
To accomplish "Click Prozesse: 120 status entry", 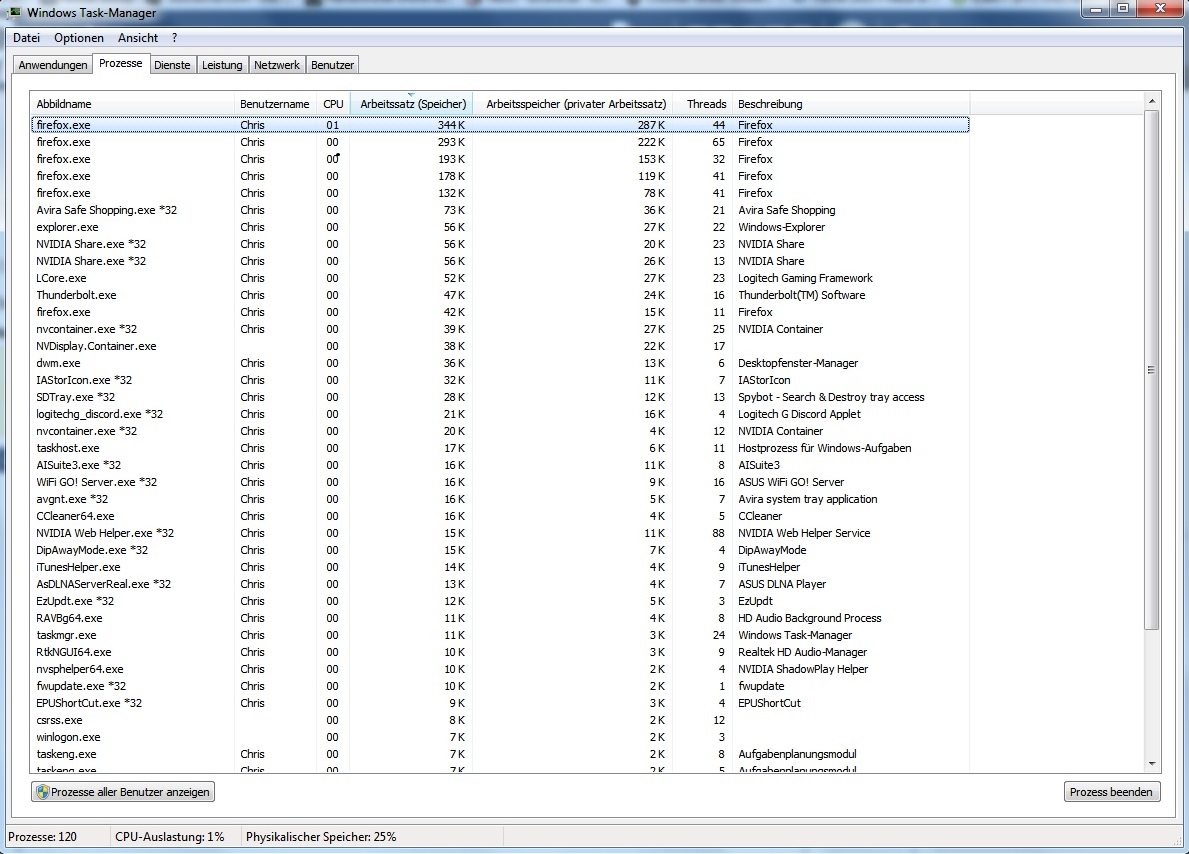I will point(42,837).
